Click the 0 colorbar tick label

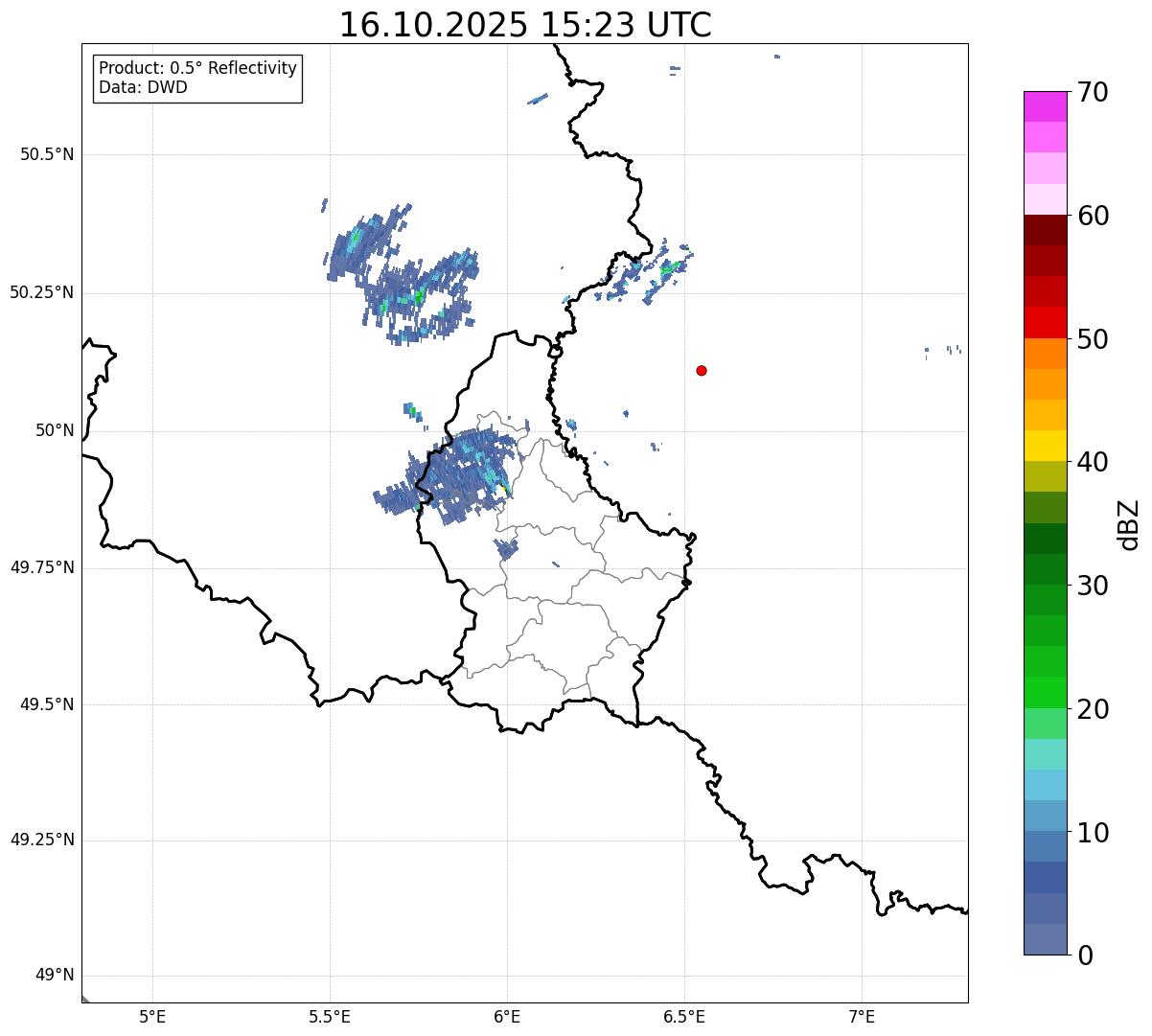pyautogui.click(x=1084, y=955)
